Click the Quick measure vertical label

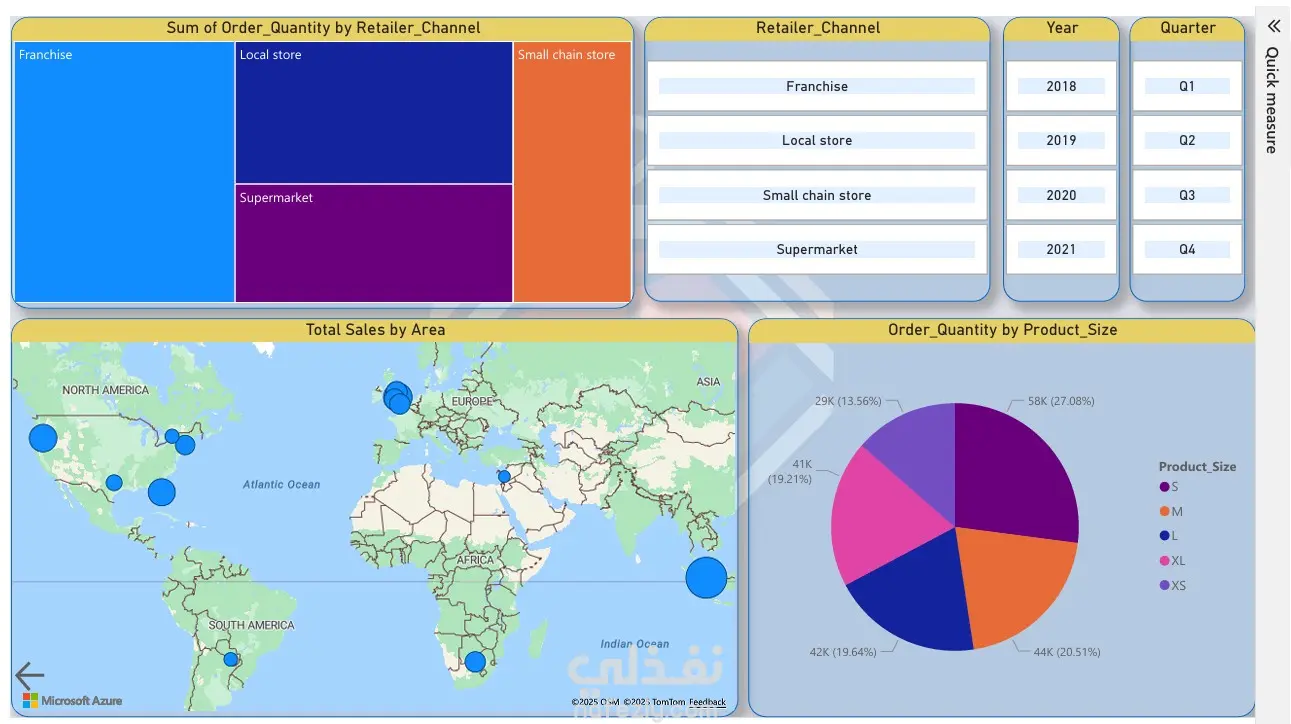click(x=1272, y=100)
